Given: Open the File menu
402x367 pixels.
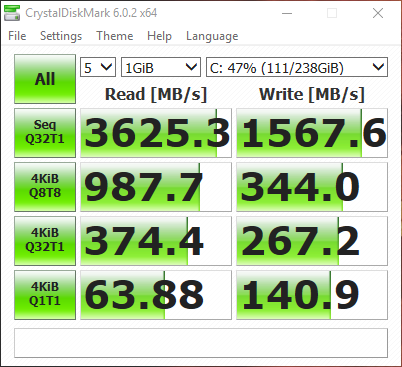Looking at the screenshot, I should [17, 36].
